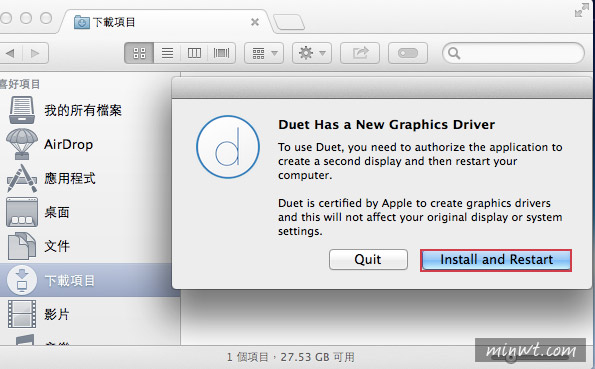Click the Finder search field
This screenshot has width=595, height=369.
click(513, 53)
